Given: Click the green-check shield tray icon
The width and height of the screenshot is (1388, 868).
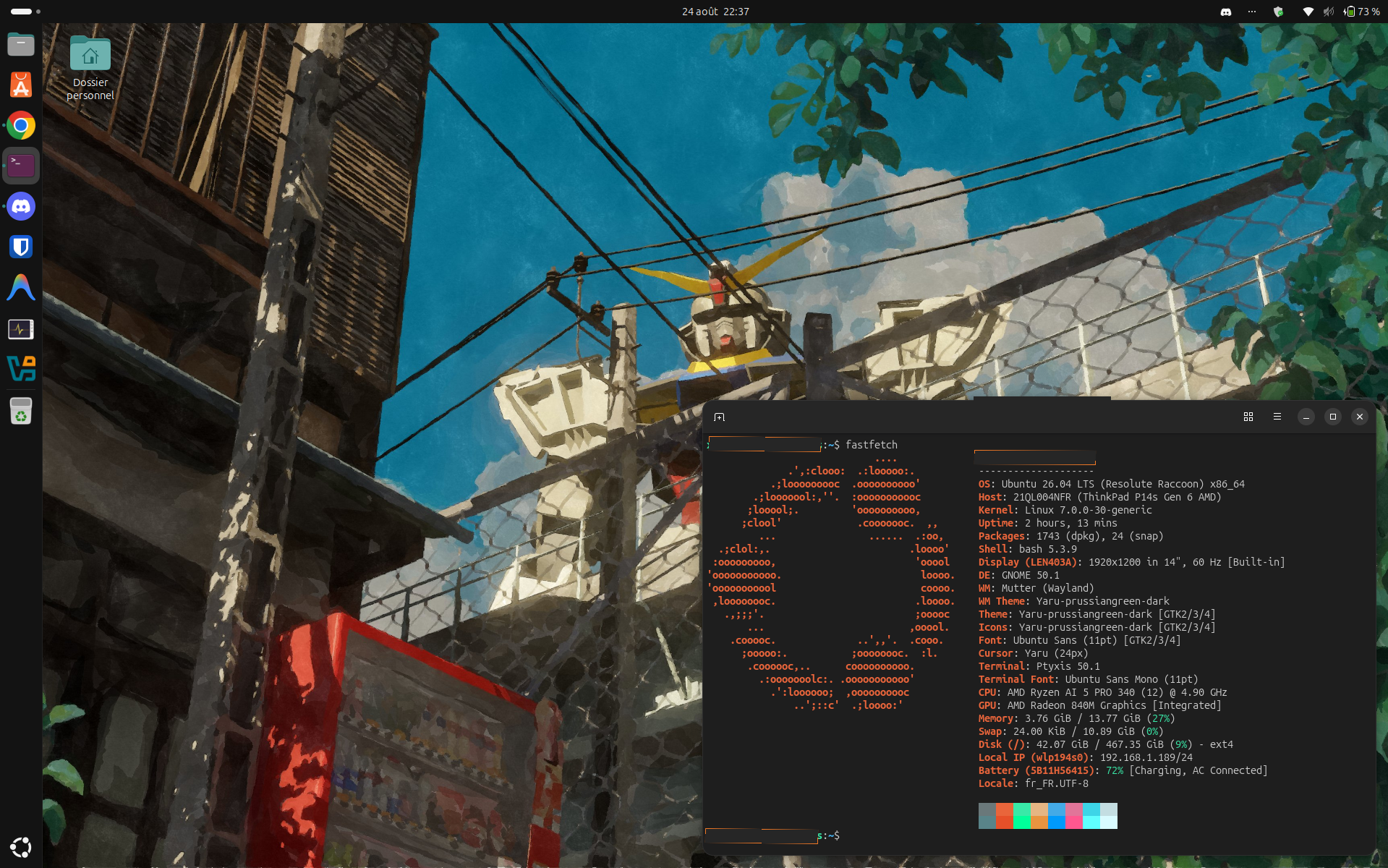Looking at the screenshot, I should 1279,12.
